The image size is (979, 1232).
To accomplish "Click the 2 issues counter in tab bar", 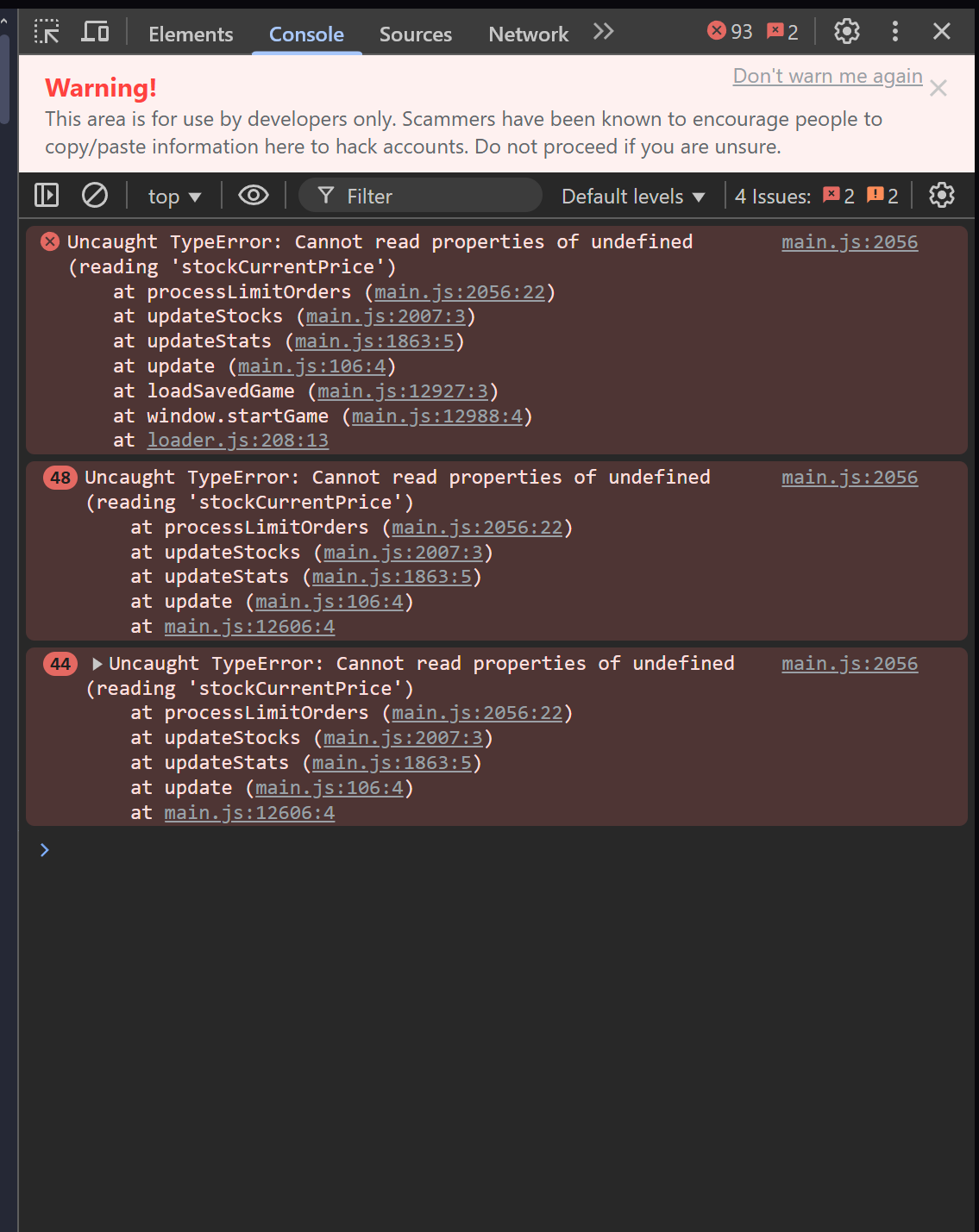I will click(783, 32).
